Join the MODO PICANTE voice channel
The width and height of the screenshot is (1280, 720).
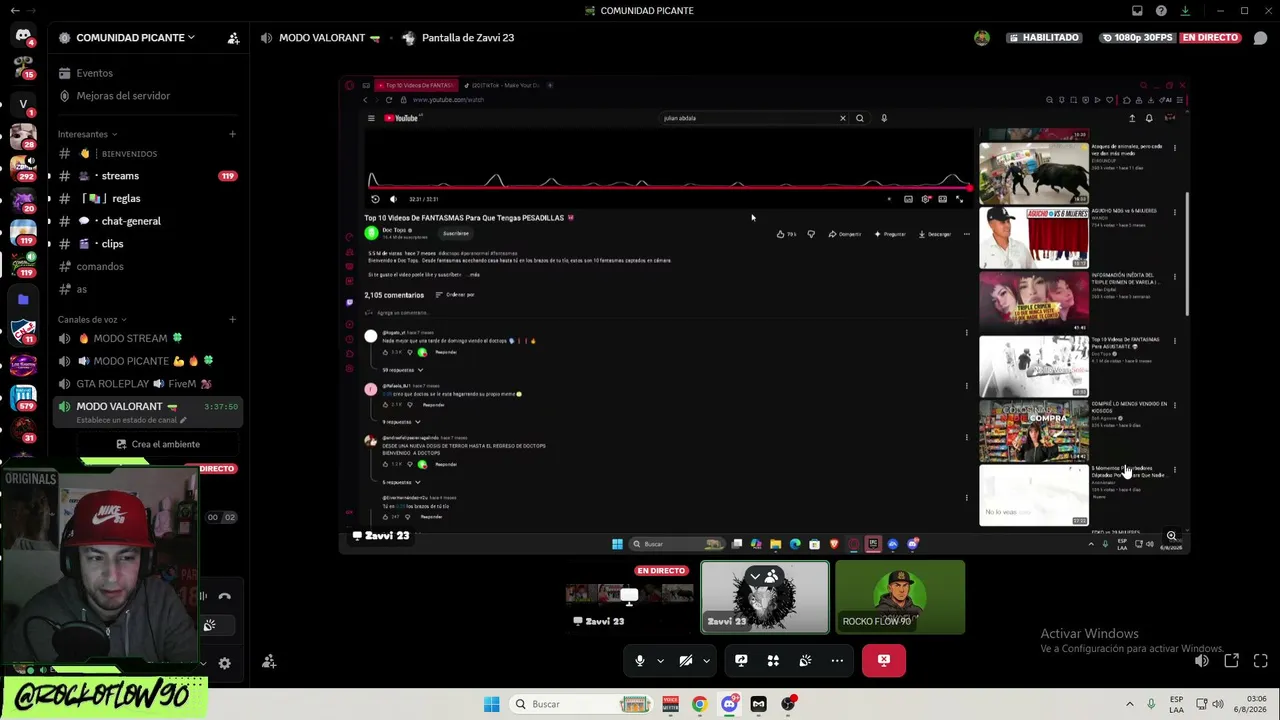146,361
